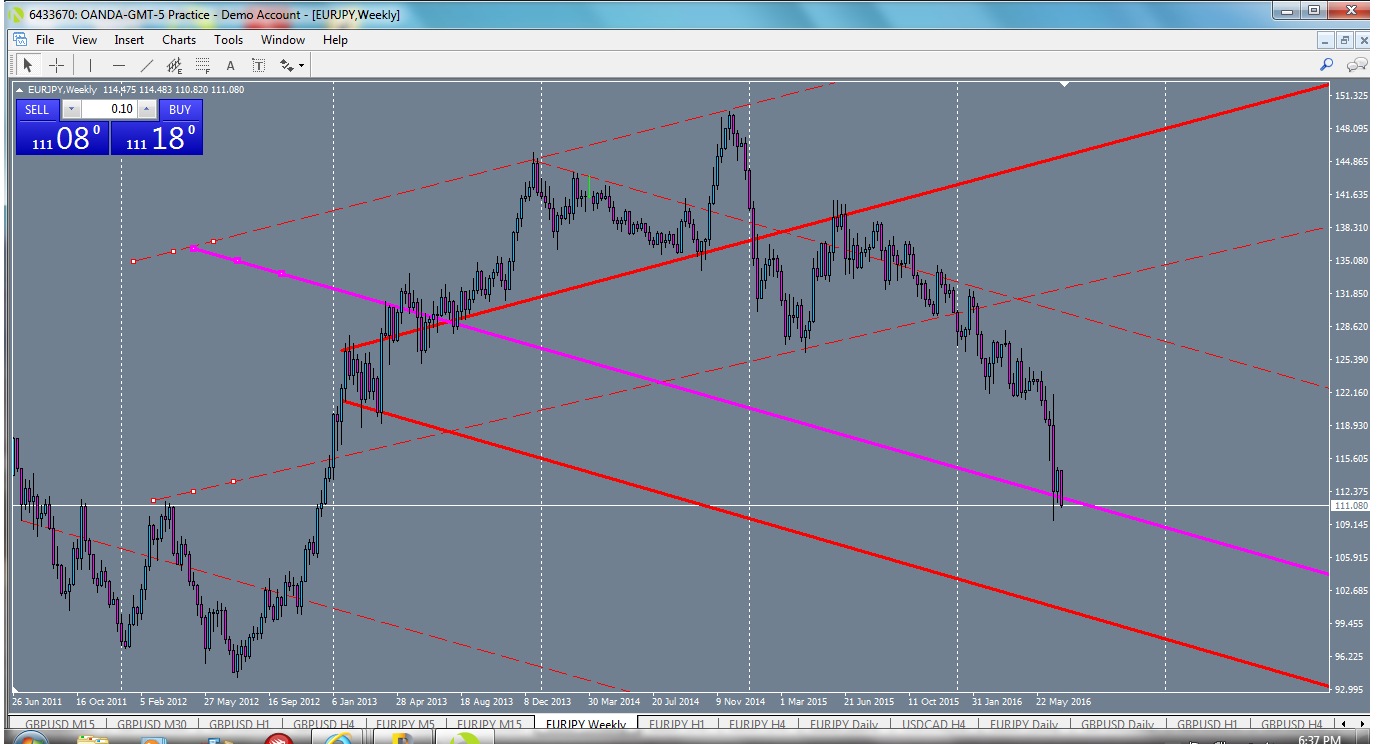The height and width of the screenshot is (744, 1382).
Task: Select the Fibonacci Retracement tool
Action: tap(201, 64)
